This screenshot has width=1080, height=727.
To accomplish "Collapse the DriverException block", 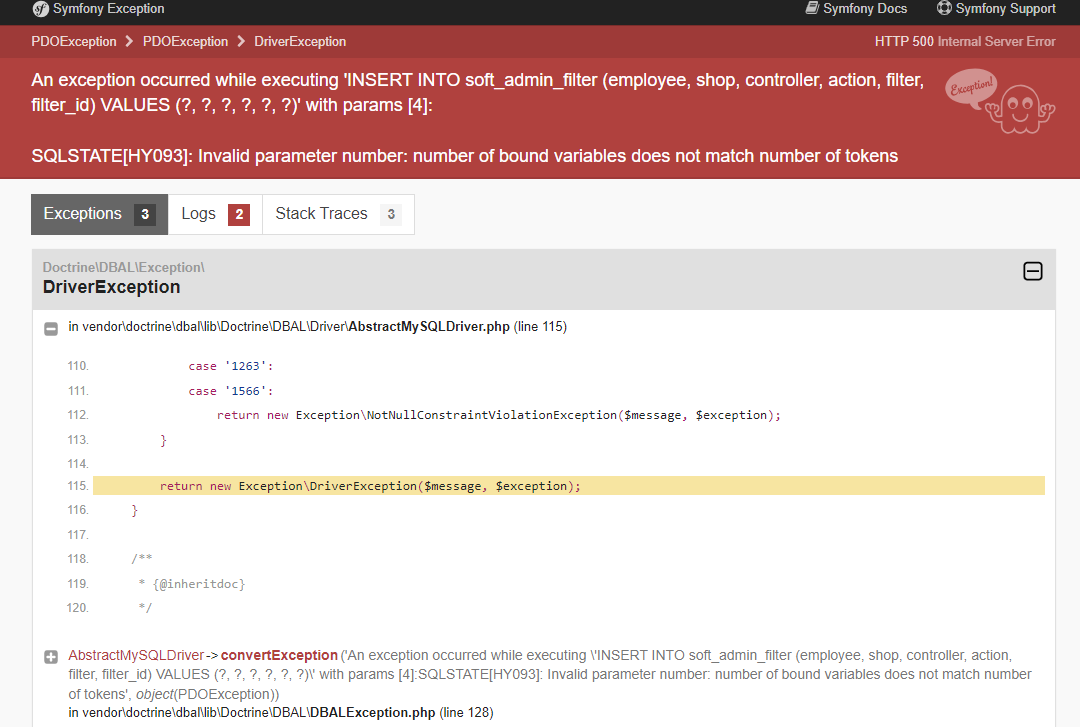I will [x=1032, y=272].
